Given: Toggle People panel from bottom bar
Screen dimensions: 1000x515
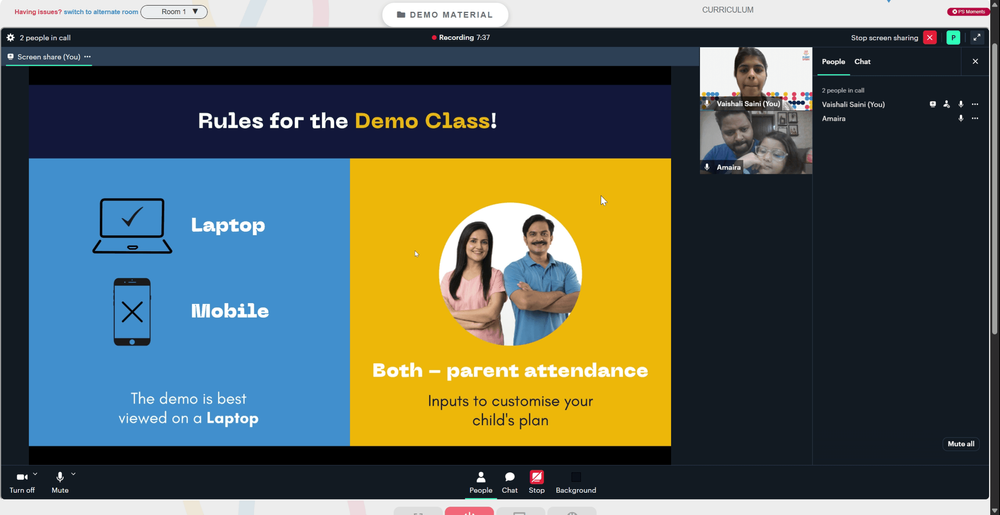Looking at the screenshot, I should (x=481, y=482).
